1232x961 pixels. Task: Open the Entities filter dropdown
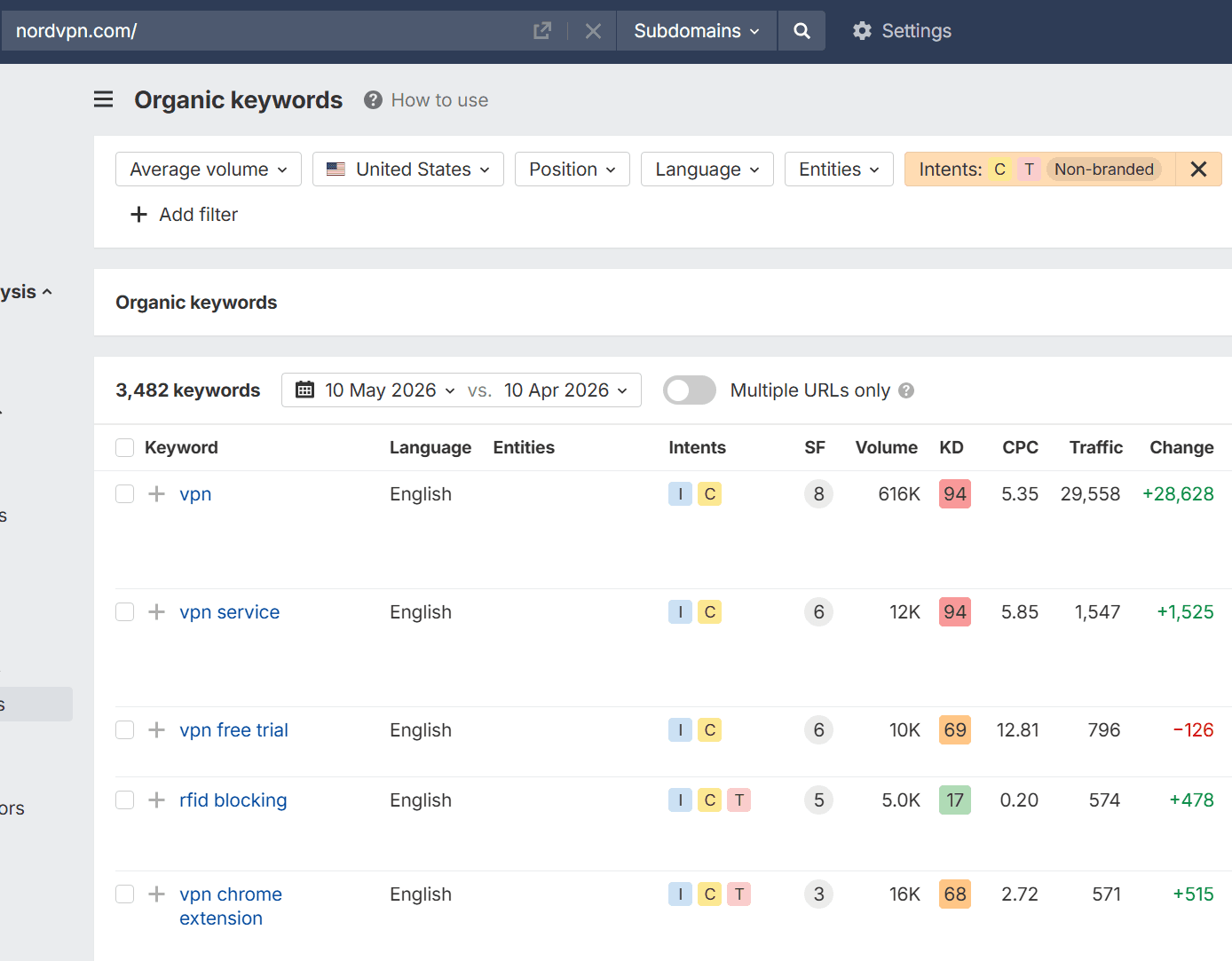(839, 169)
